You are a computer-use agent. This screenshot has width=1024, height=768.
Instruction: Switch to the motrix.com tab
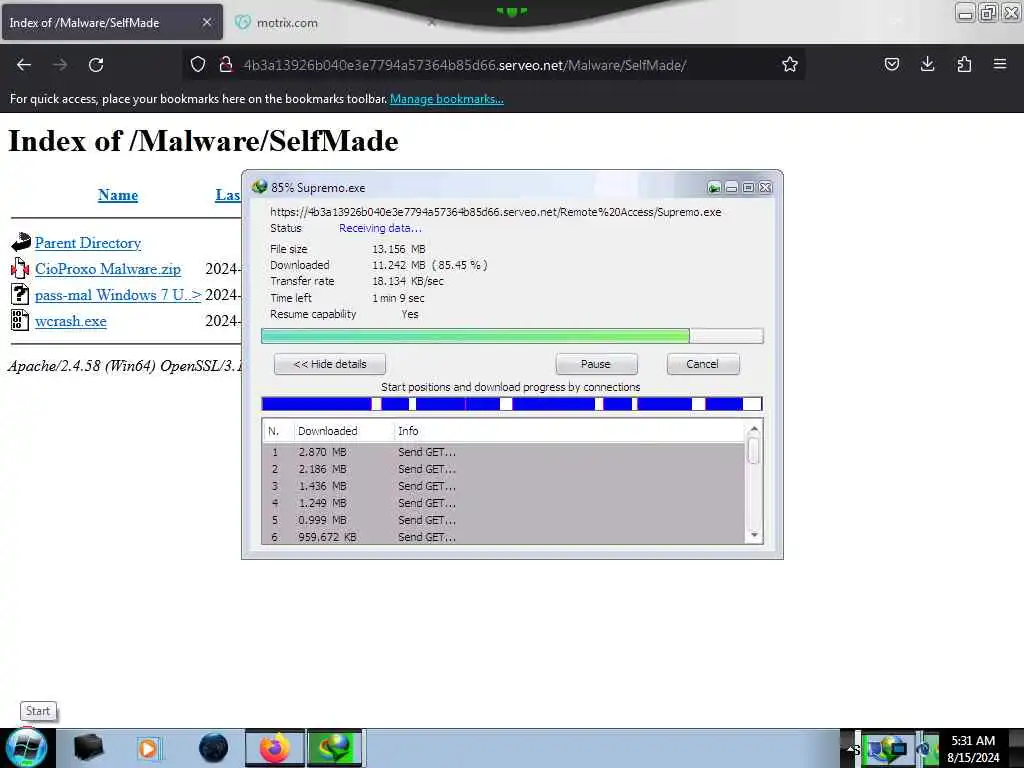point(286,23)
